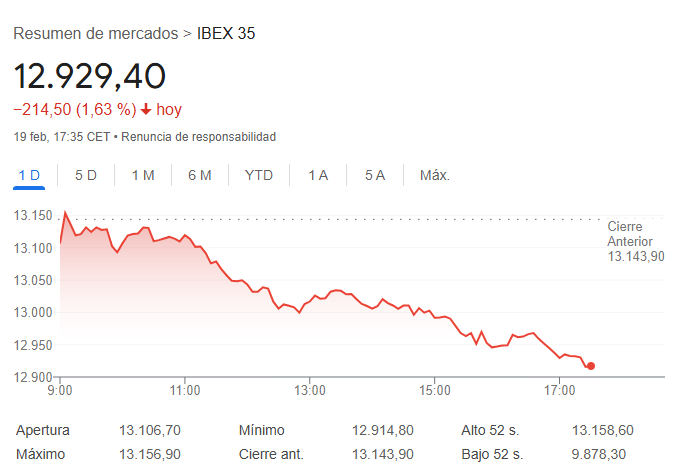
Task: Click the chart's opening peak near 9:00
Action: (66, 212)
